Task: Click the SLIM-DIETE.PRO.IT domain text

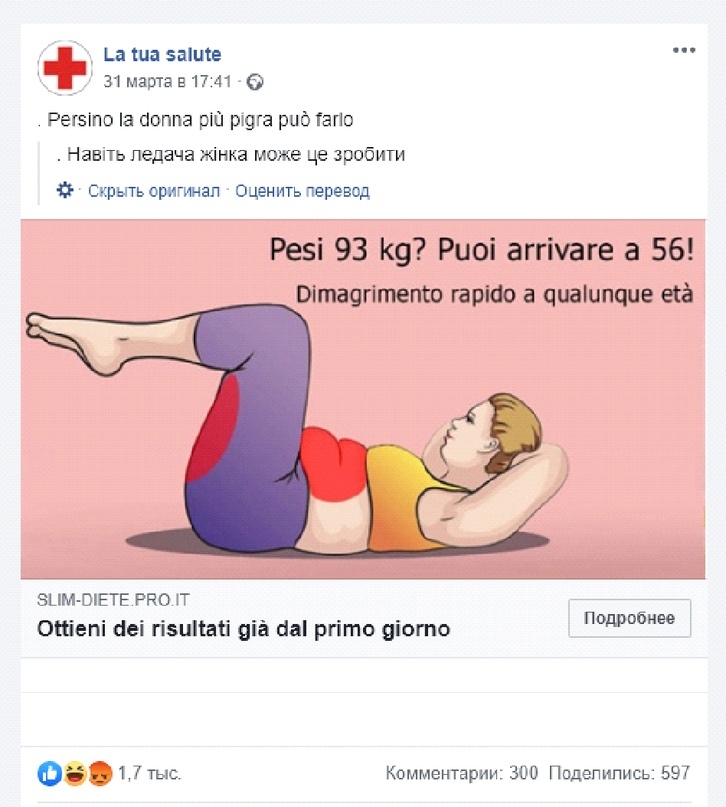Action: click(113, 600)
